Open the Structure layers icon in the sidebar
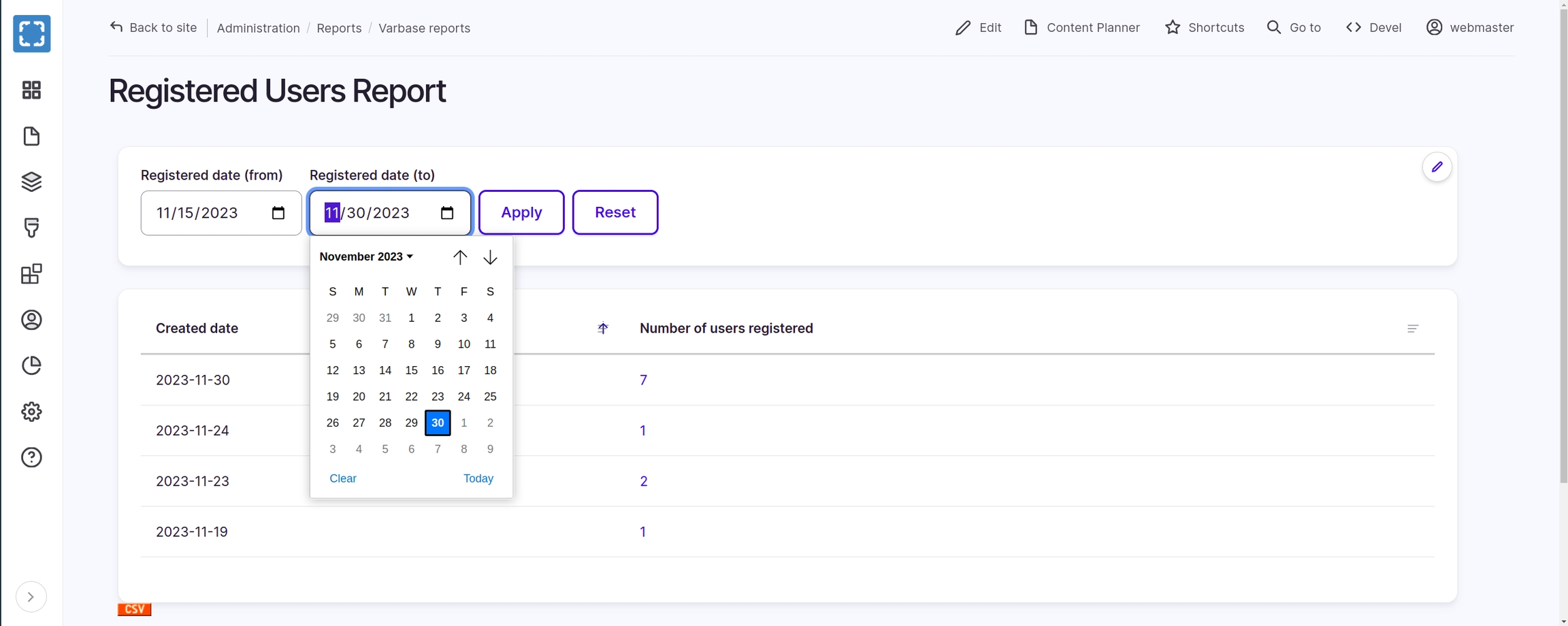 tap(31, 182)
